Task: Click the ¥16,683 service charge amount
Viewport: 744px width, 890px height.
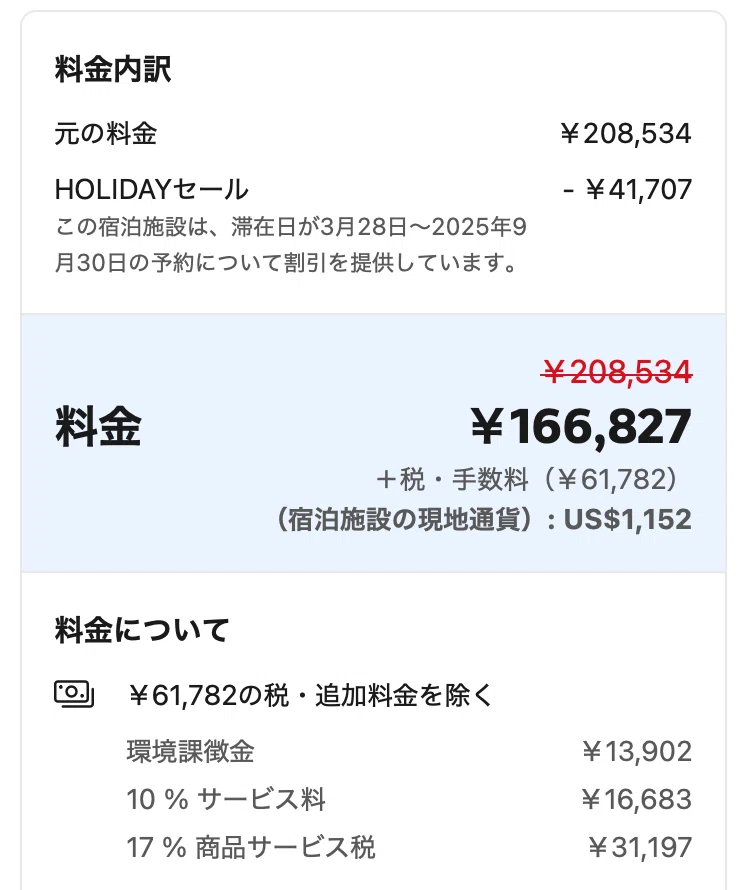Action: 637,799
